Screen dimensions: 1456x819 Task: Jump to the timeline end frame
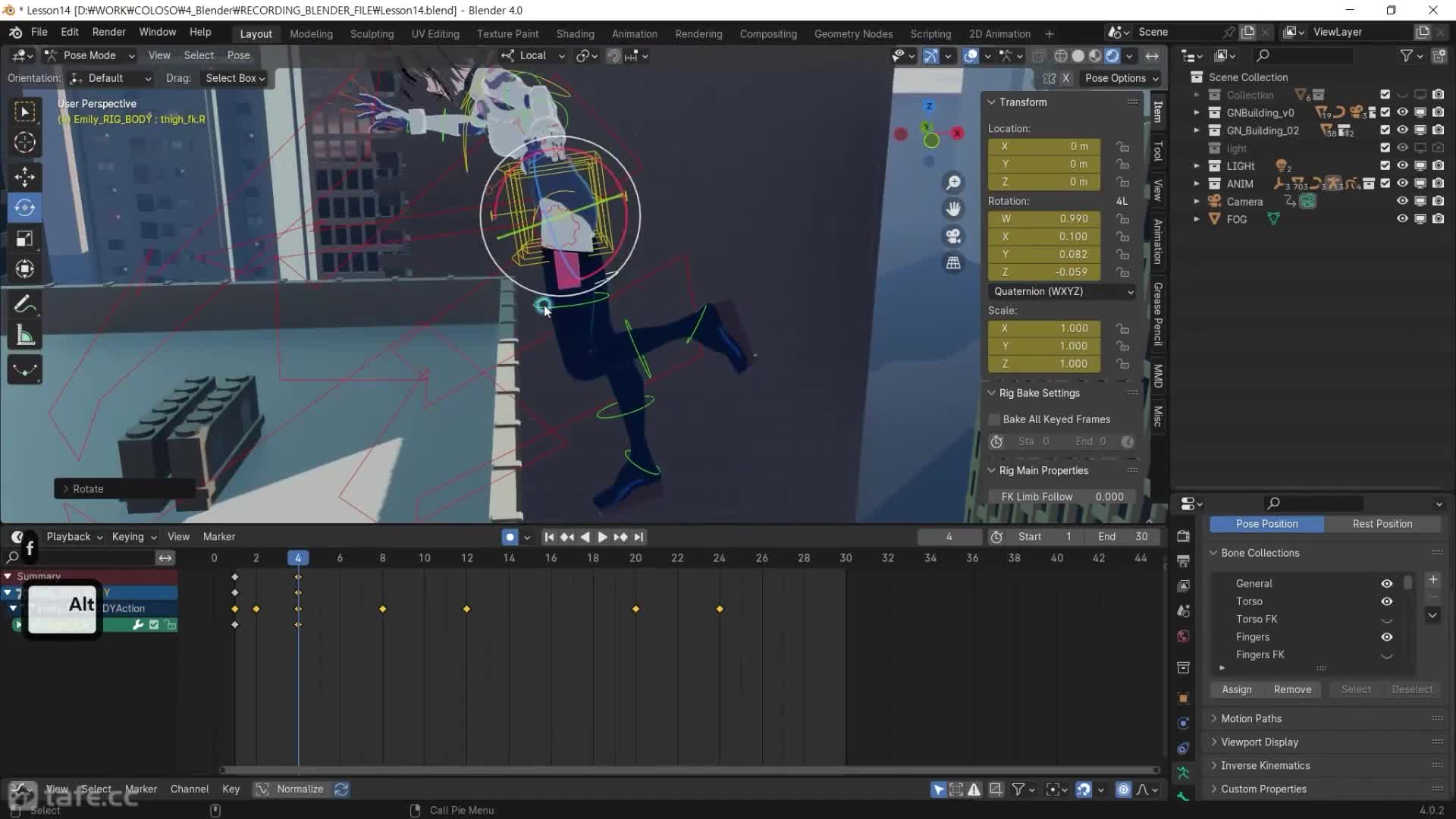click(x=639, y=537)
